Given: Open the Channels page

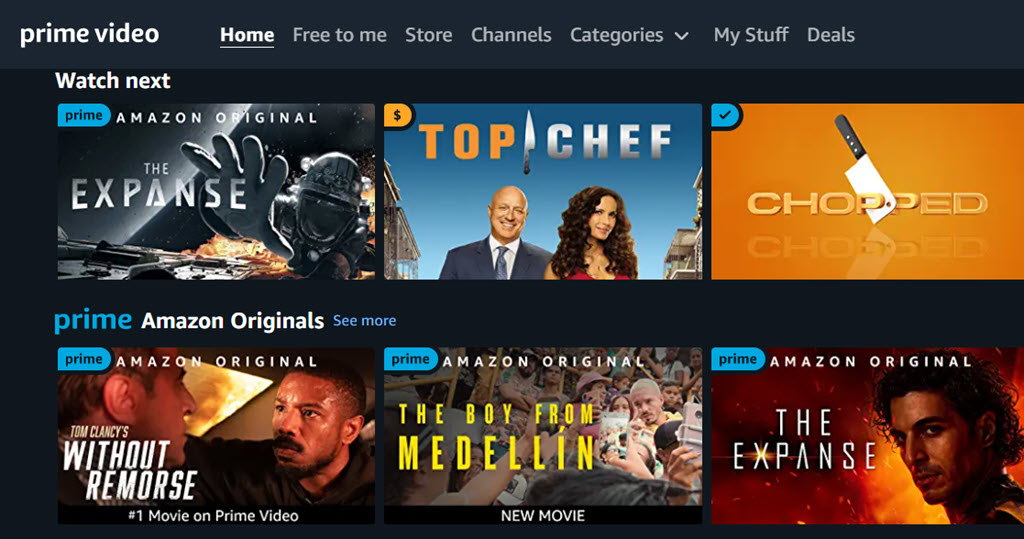Looking at the screenshot, I should click(x=511, y=35).
